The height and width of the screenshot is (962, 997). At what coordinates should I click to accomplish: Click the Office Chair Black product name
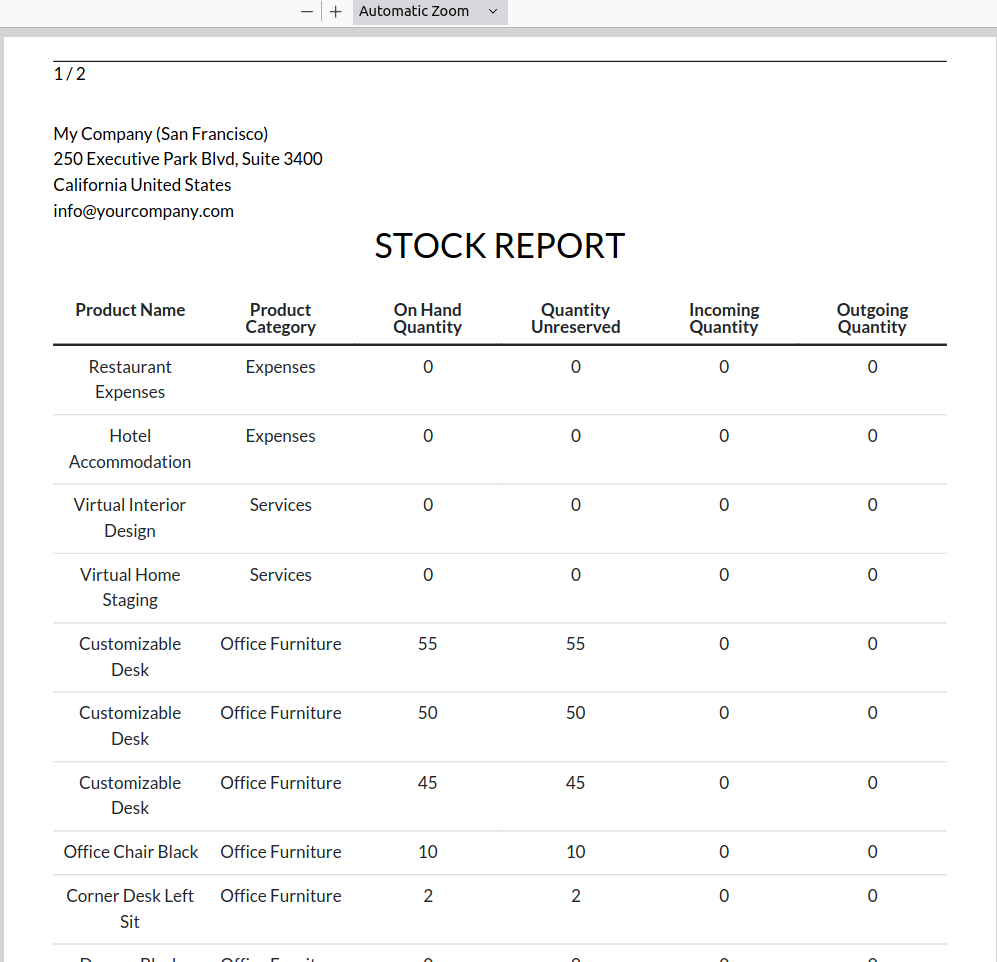click(x=131, y=852)
